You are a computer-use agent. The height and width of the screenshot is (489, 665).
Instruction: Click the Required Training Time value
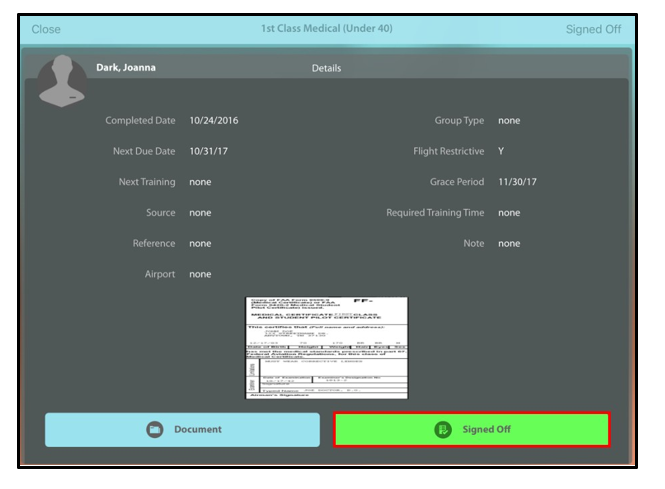509,213
